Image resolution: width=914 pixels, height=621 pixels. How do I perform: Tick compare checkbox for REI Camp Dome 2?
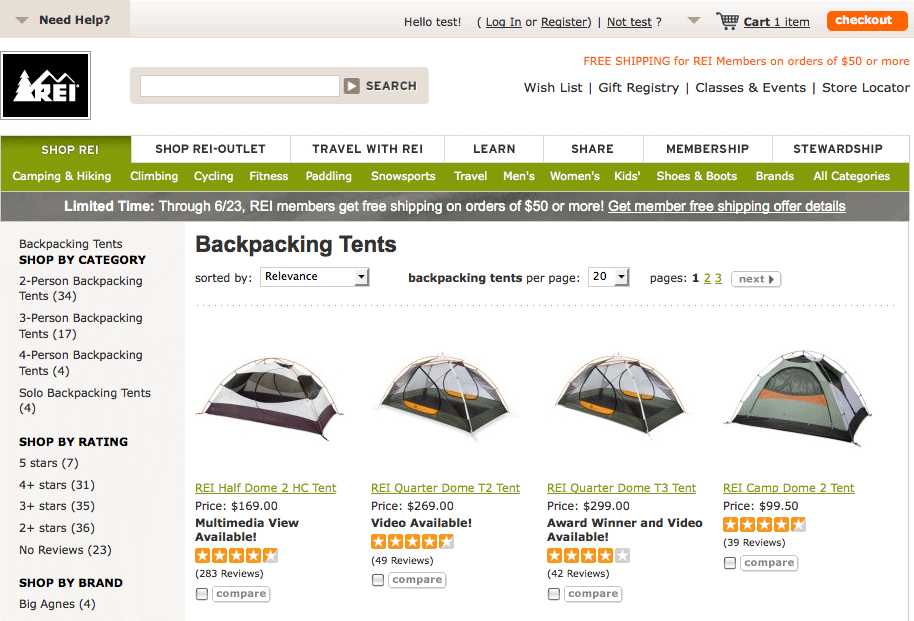(x=730, y=563)
